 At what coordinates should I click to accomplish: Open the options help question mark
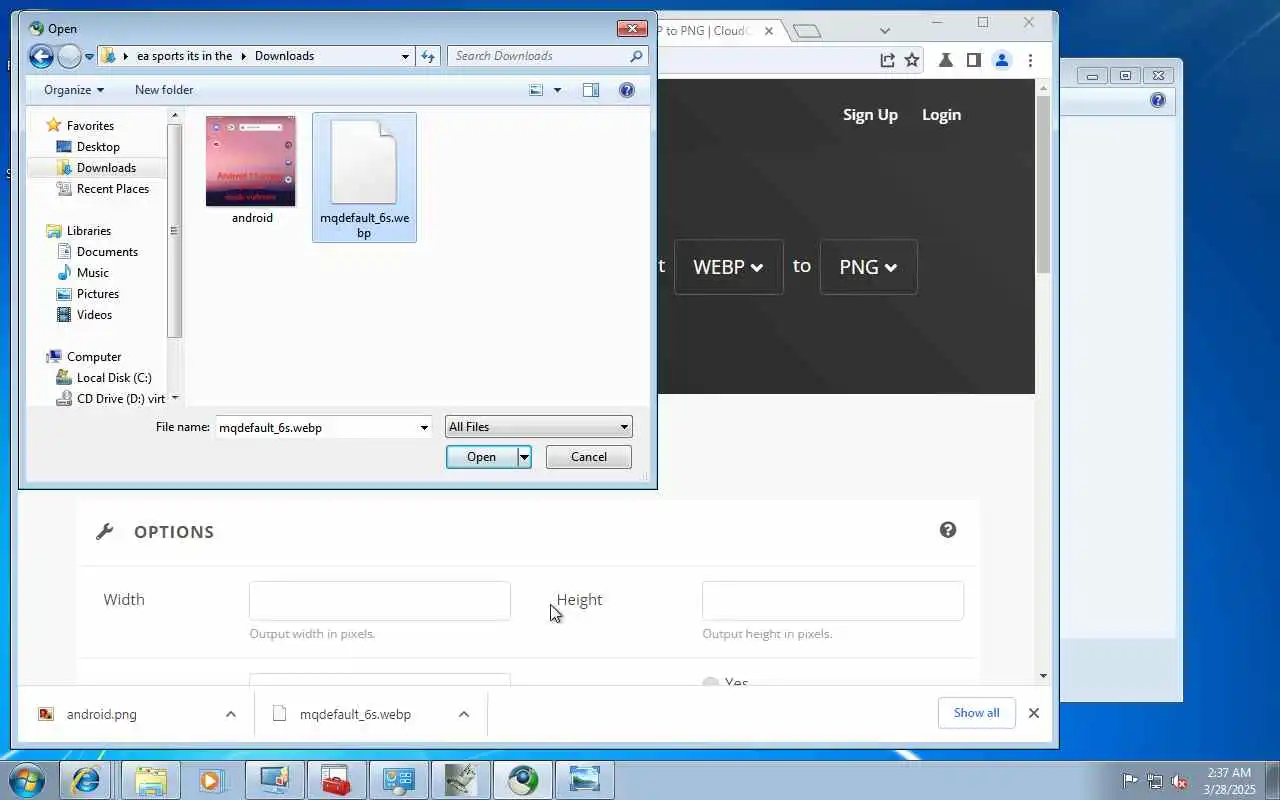tap(948, 530)
